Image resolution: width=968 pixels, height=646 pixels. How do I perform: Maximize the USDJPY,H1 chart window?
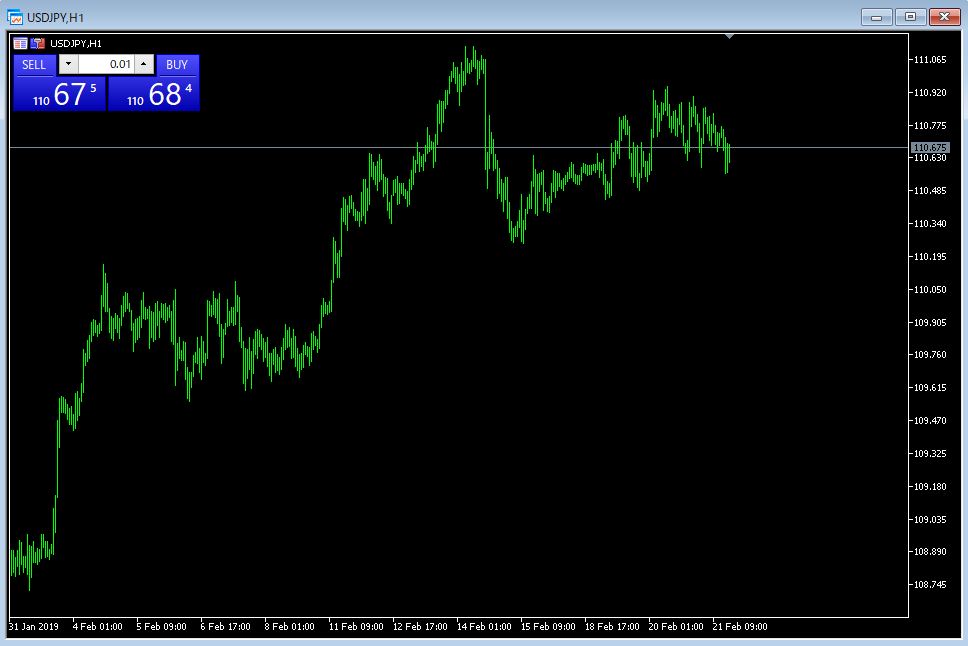pos(910,17)
